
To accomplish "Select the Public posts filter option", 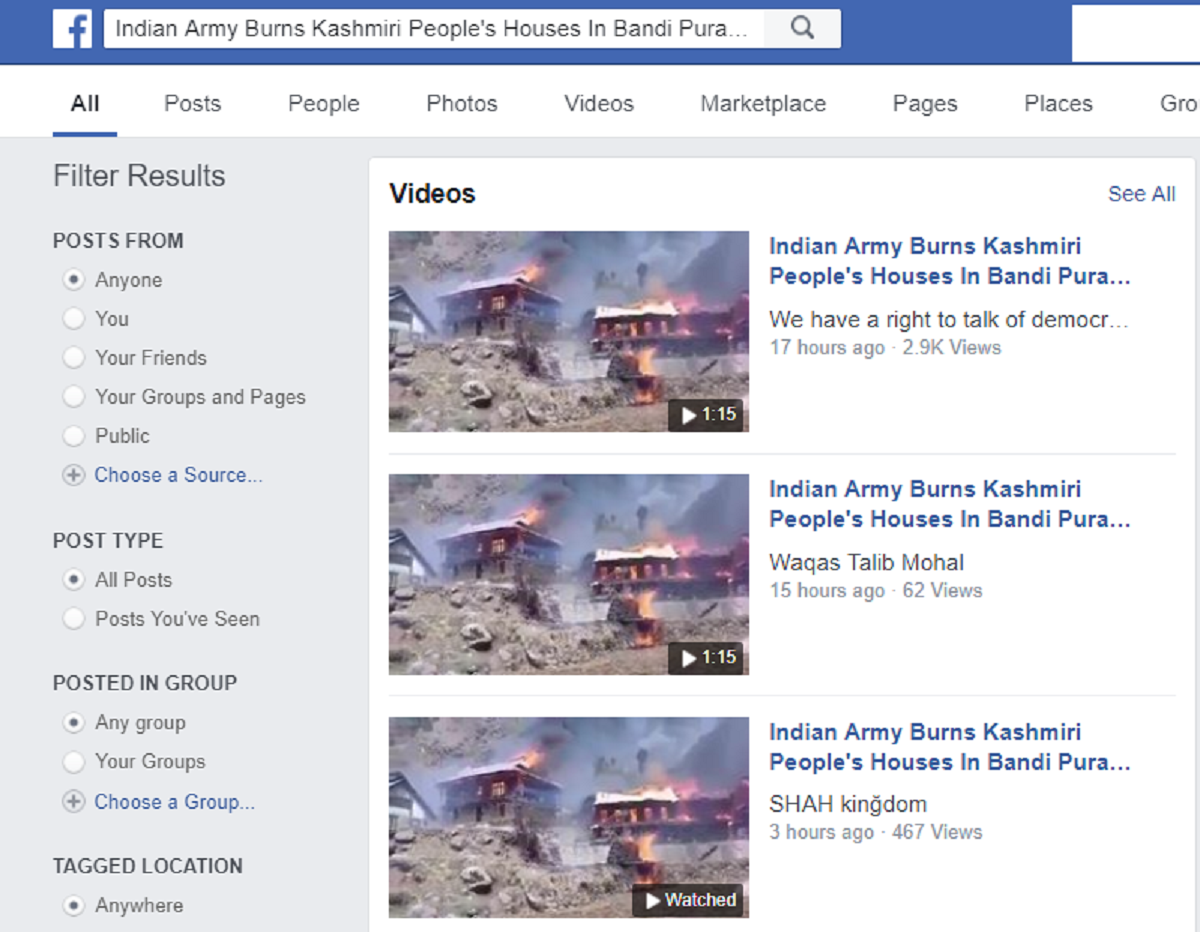I will [74, 435].
